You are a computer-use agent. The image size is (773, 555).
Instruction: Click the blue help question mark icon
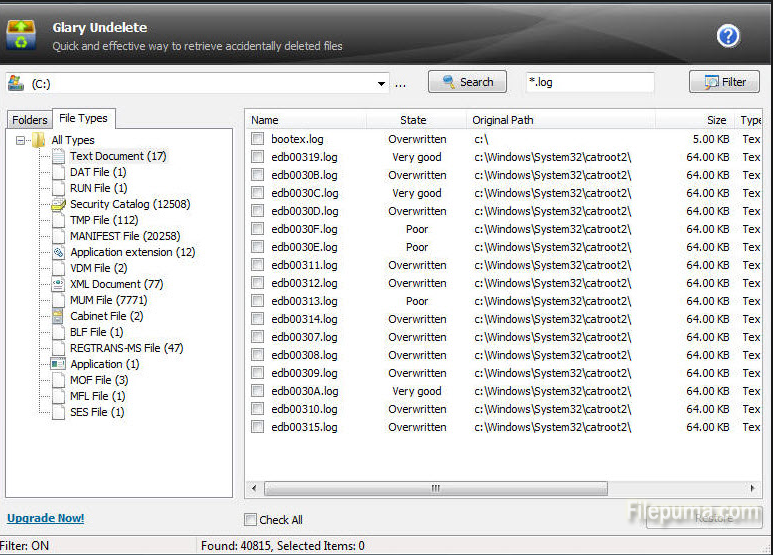pyautogui.click(x=728, y=37)
